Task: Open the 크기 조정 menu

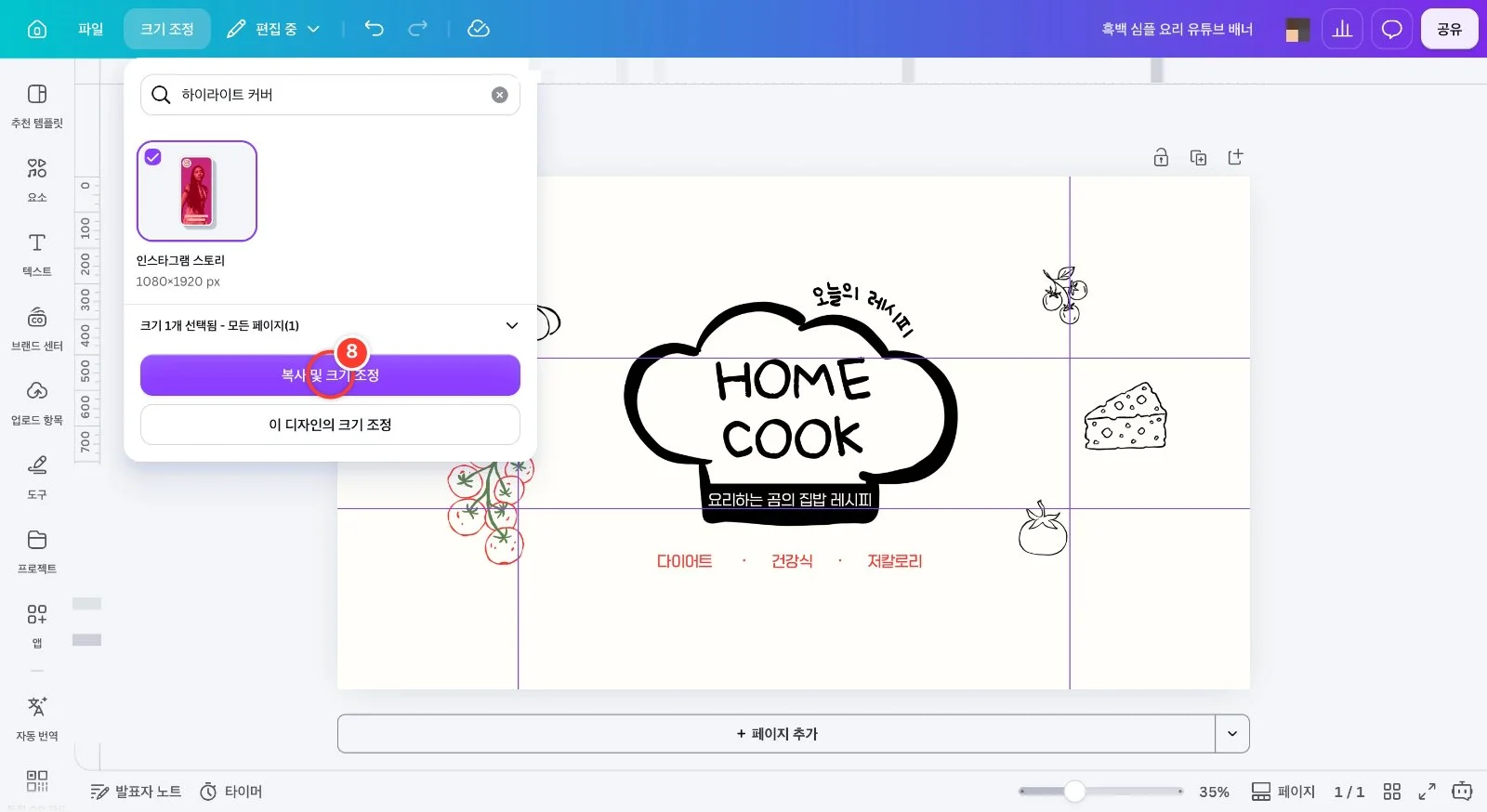Action: pyautogui.click(x=167, y=29)
